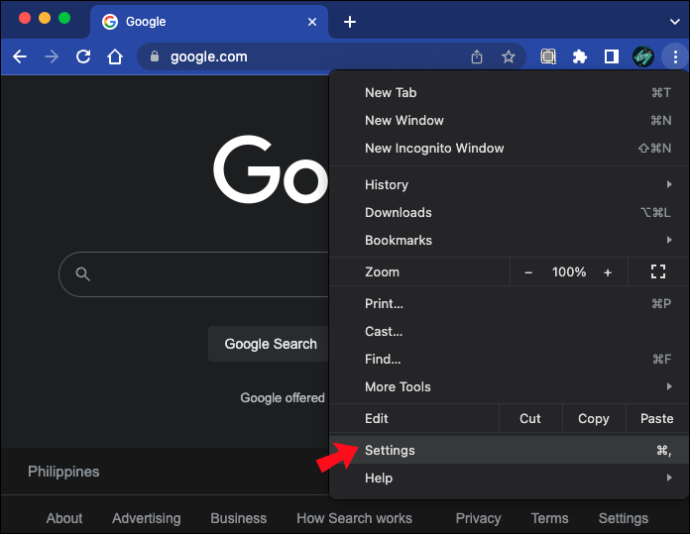
Task: Toggle the side panel icon
Action: [x=611, y=57]
